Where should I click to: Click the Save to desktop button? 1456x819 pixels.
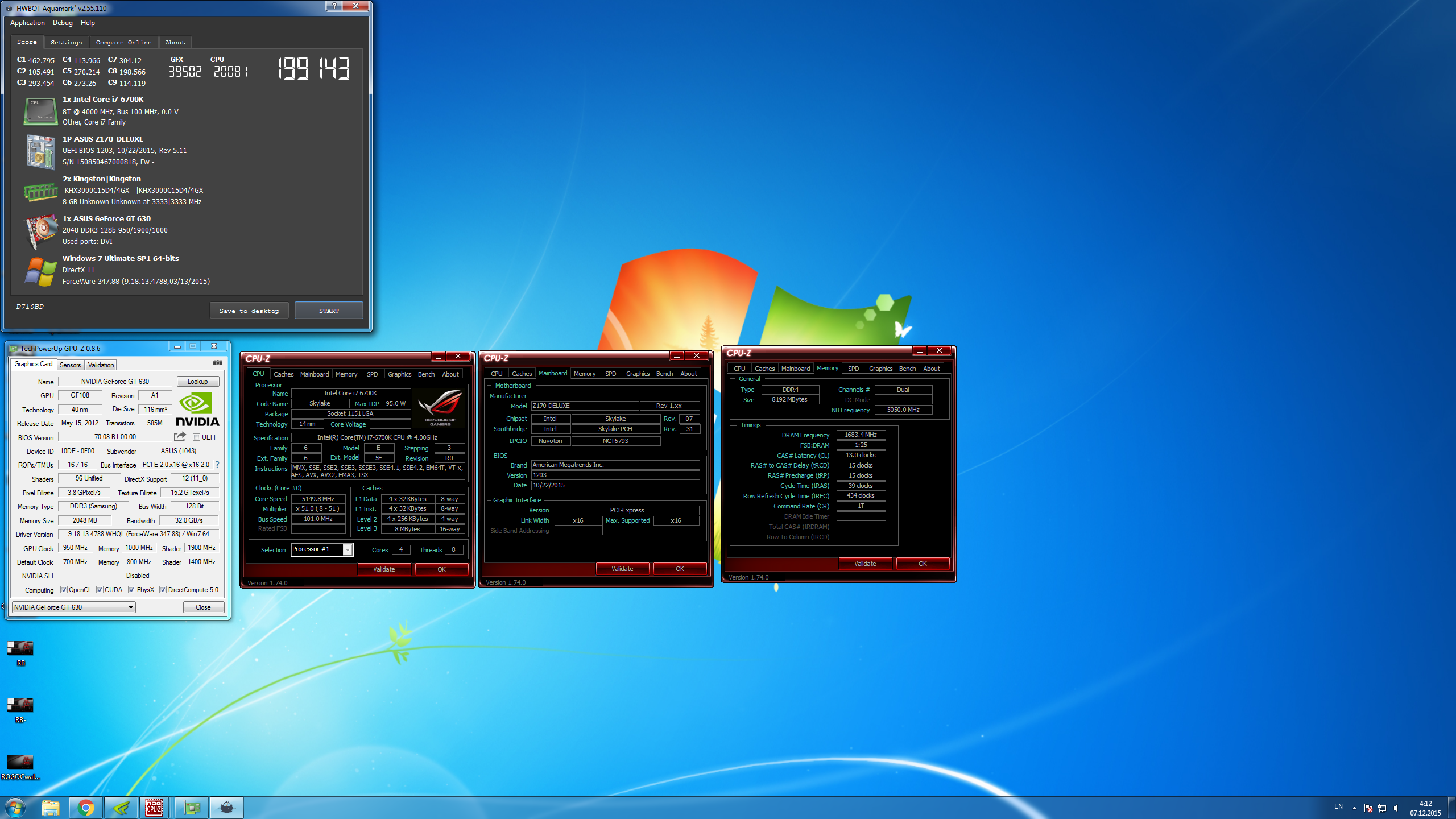[249, 311]
